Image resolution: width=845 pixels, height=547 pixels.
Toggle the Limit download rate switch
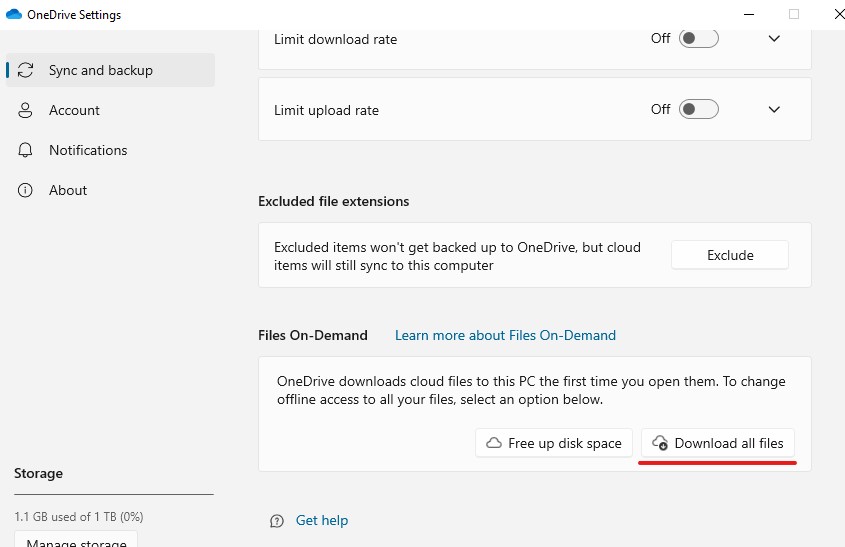pyautogui.click(x=698, y=38)
